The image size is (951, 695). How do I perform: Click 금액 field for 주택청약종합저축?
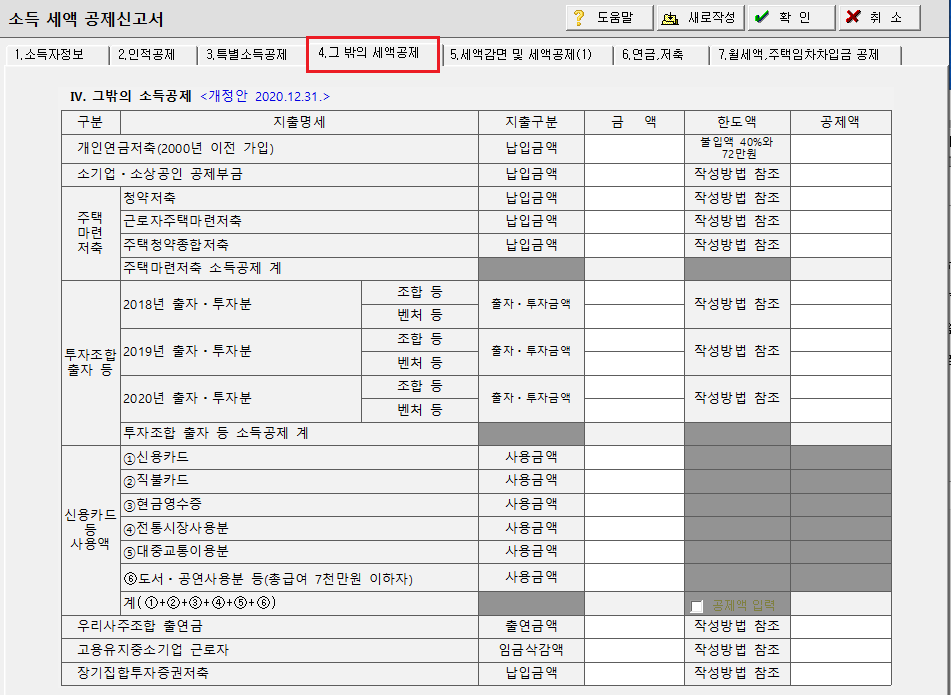634,246
